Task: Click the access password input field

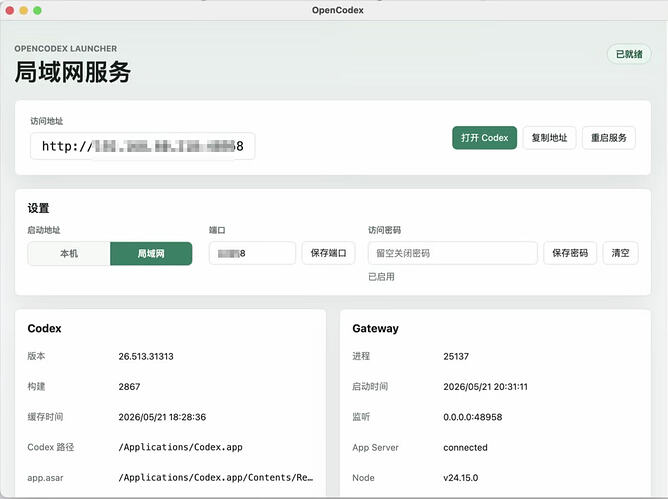Action: pos(452,253)
